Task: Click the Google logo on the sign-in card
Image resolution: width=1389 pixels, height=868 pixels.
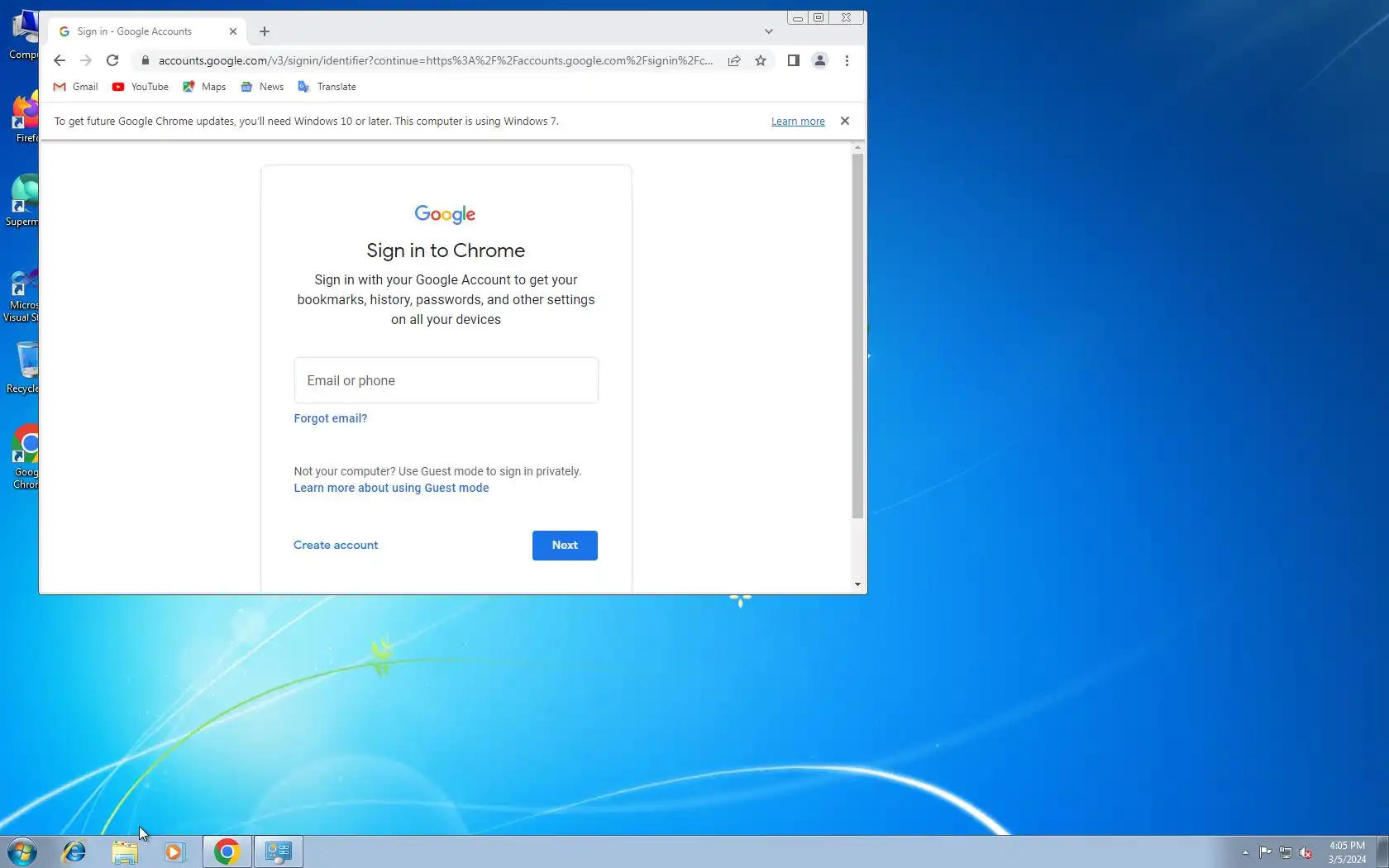Action: pos(445,214)
